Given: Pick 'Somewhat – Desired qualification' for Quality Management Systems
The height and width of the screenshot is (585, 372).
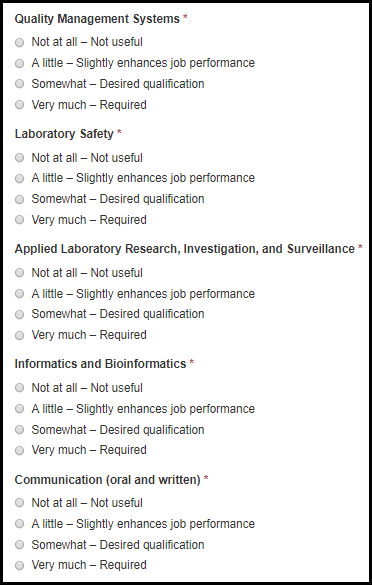Looking at the screenshot, I should (x=19, y=84).
